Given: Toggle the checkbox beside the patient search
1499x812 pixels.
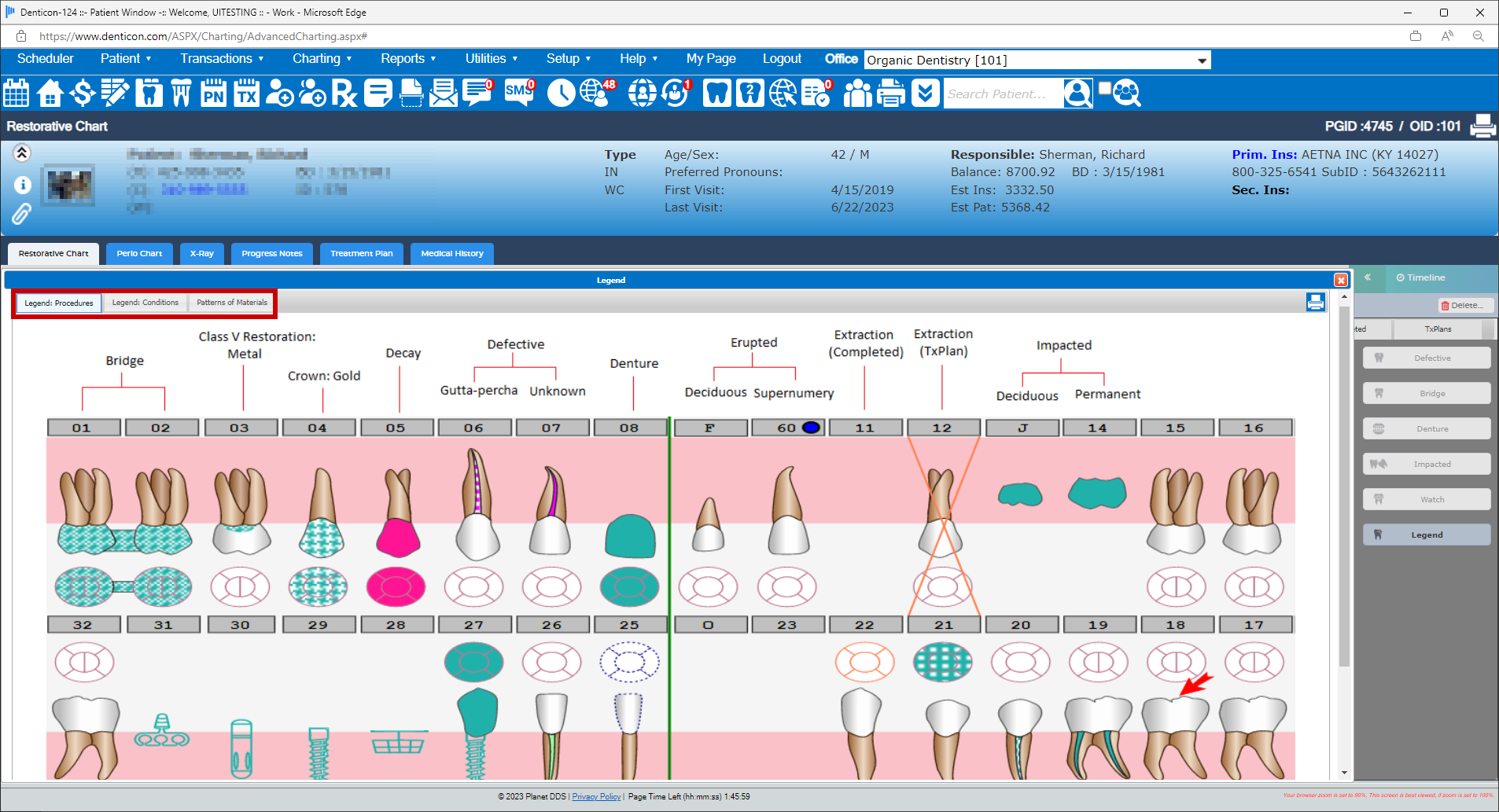Looking at the screenshot, I should pyautogui.click(x=1104, y=86).
